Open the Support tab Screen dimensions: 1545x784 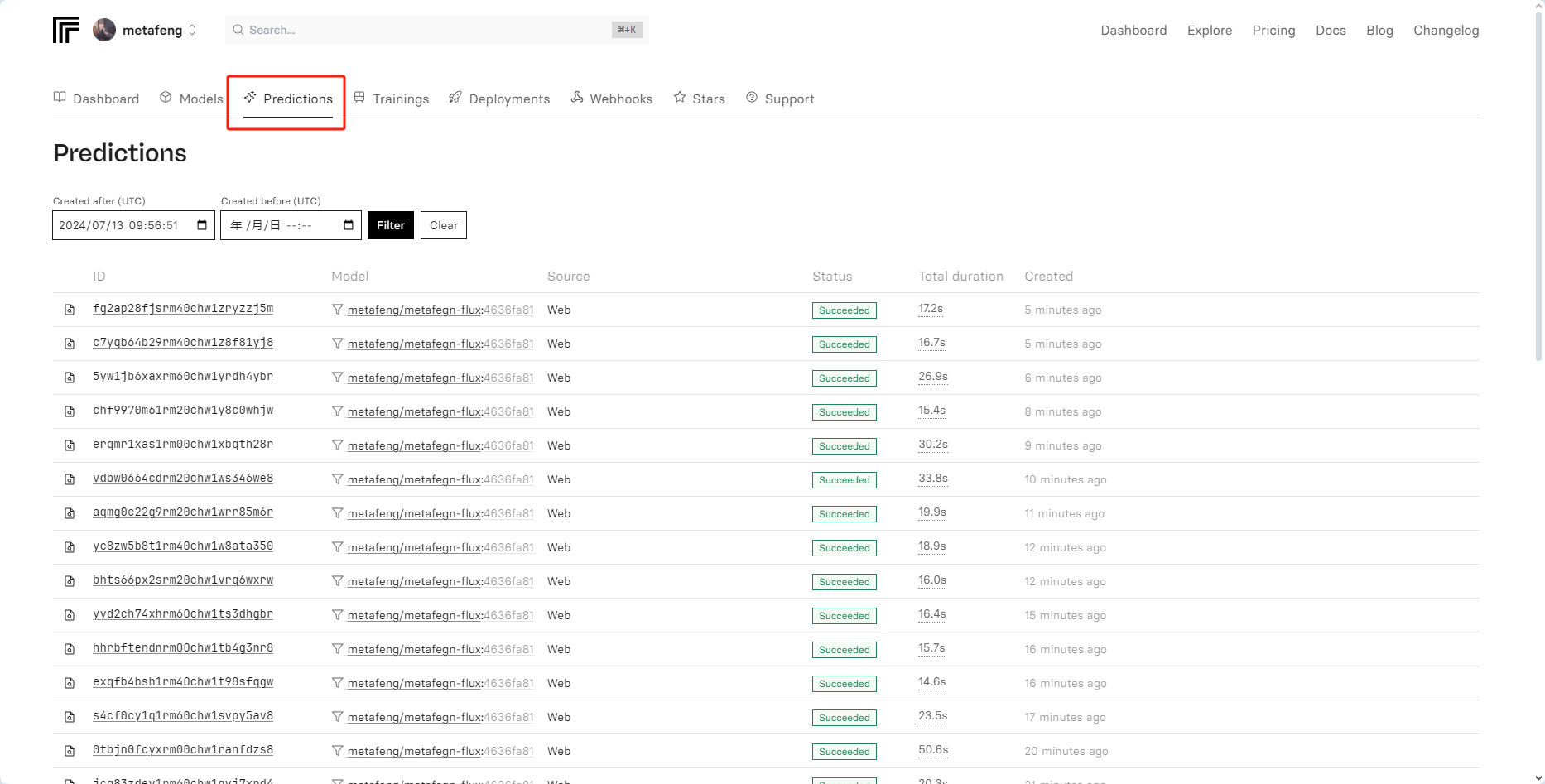[x=780, y=99]
